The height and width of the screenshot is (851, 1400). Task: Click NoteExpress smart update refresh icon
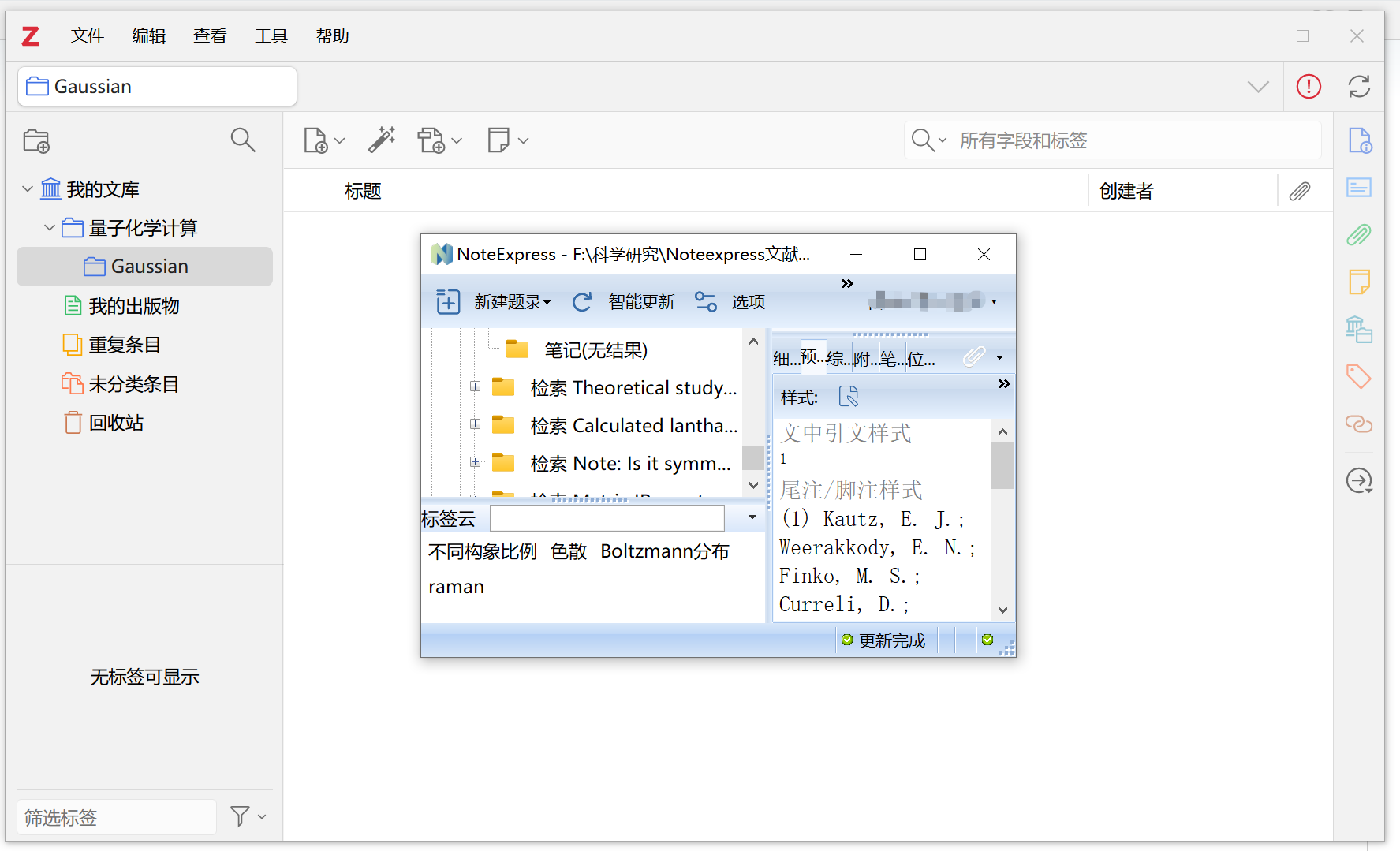point(582,301)
